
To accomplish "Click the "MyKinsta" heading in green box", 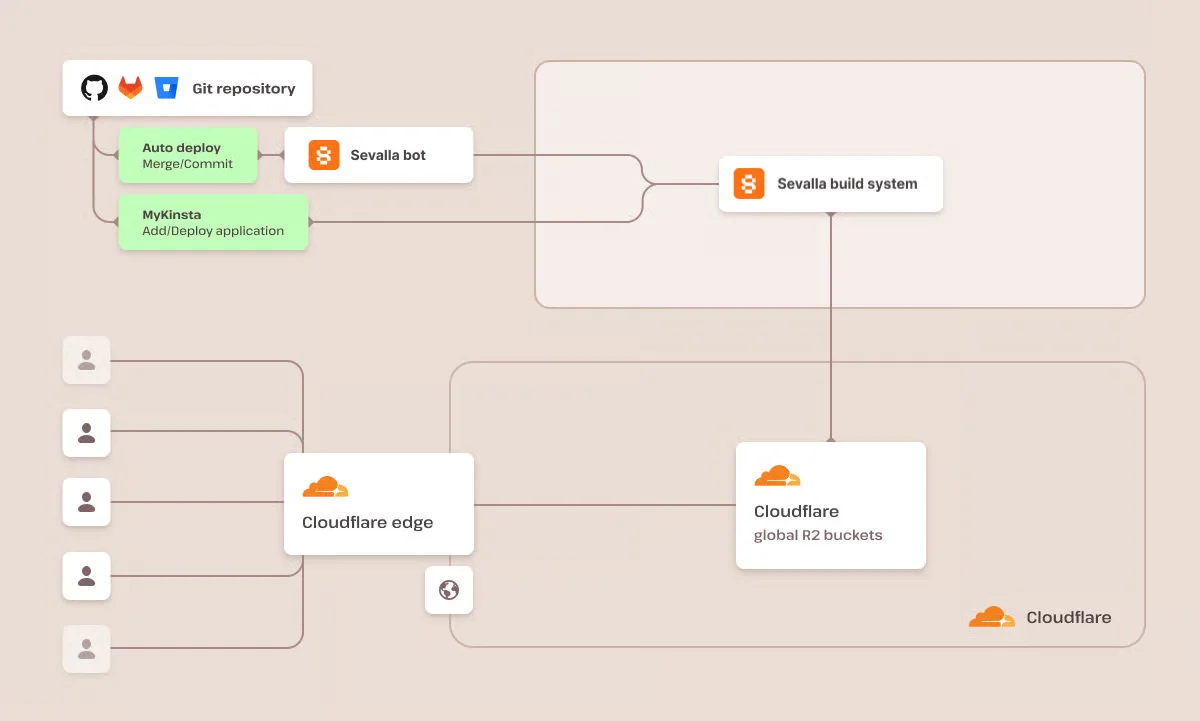I will (171, 214).
